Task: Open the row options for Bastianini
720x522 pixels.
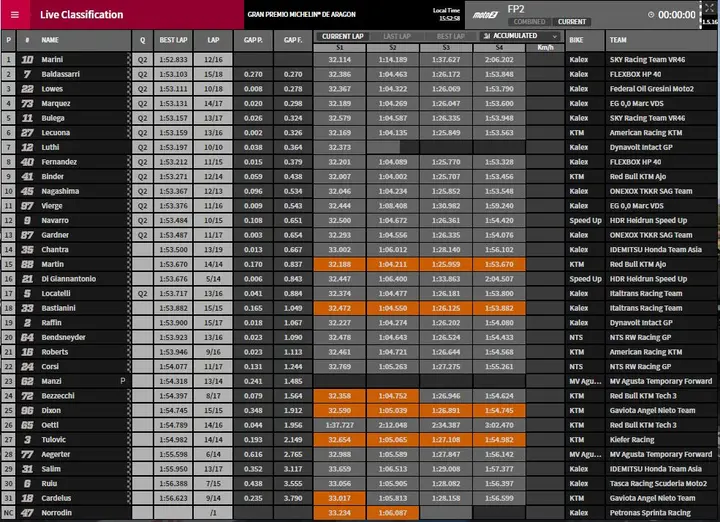Action: click(129, 308)
